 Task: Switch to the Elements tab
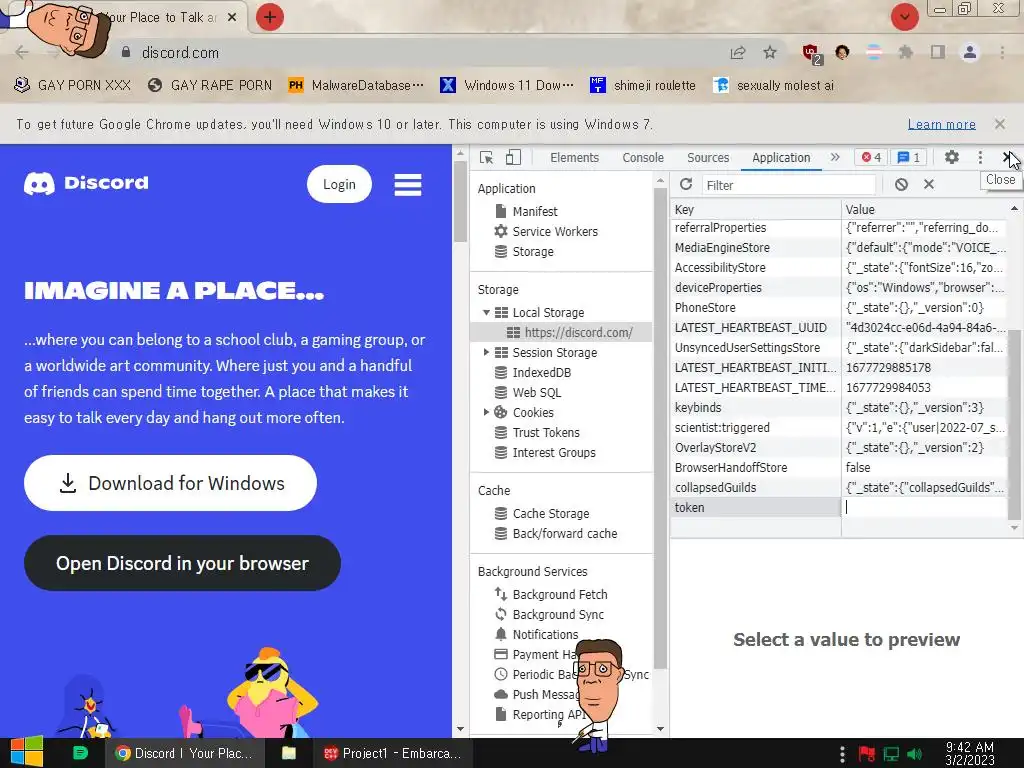point(574,157)
